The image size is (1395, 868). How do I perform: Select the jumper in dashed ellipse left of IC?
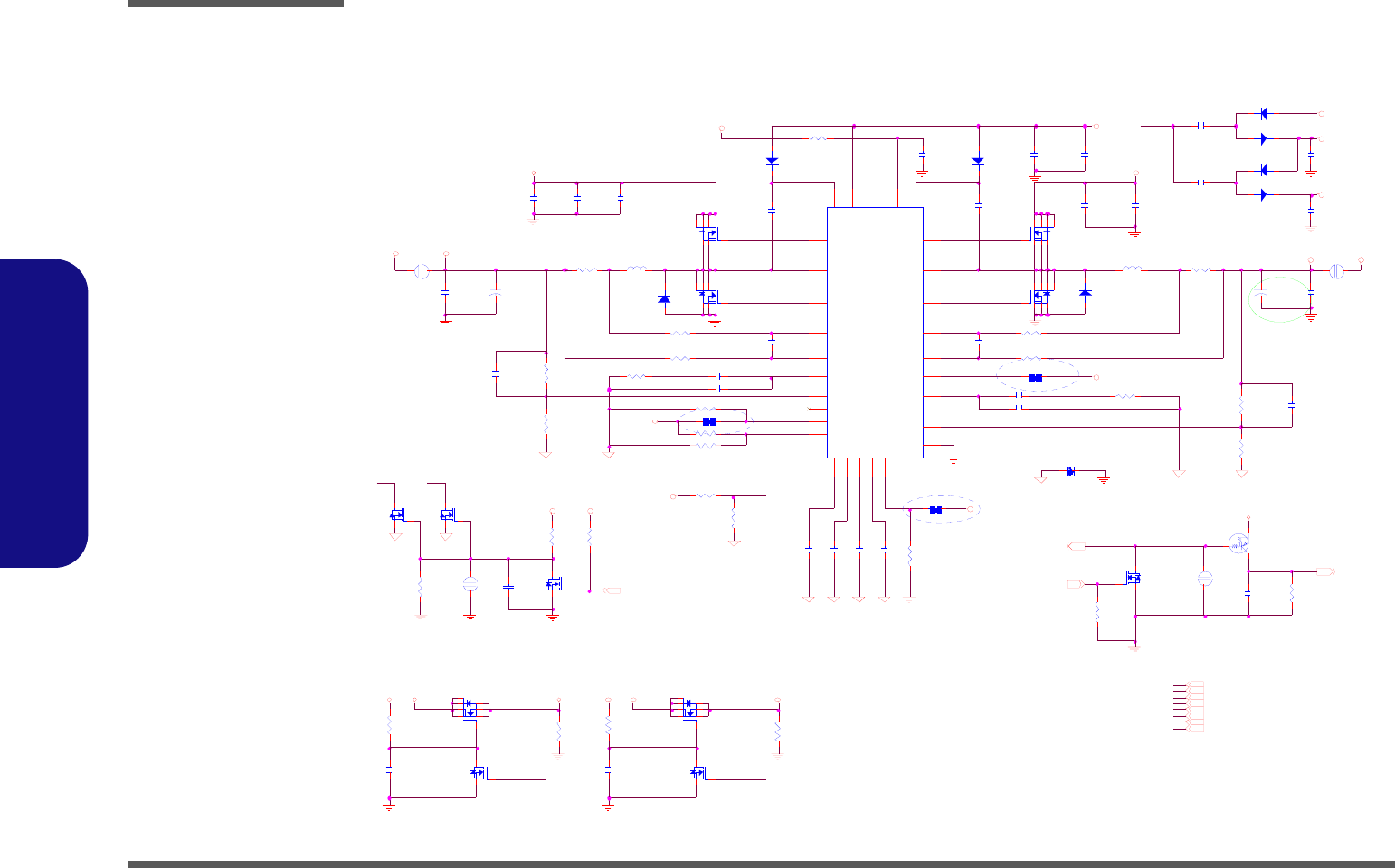[x=710, y=422]
